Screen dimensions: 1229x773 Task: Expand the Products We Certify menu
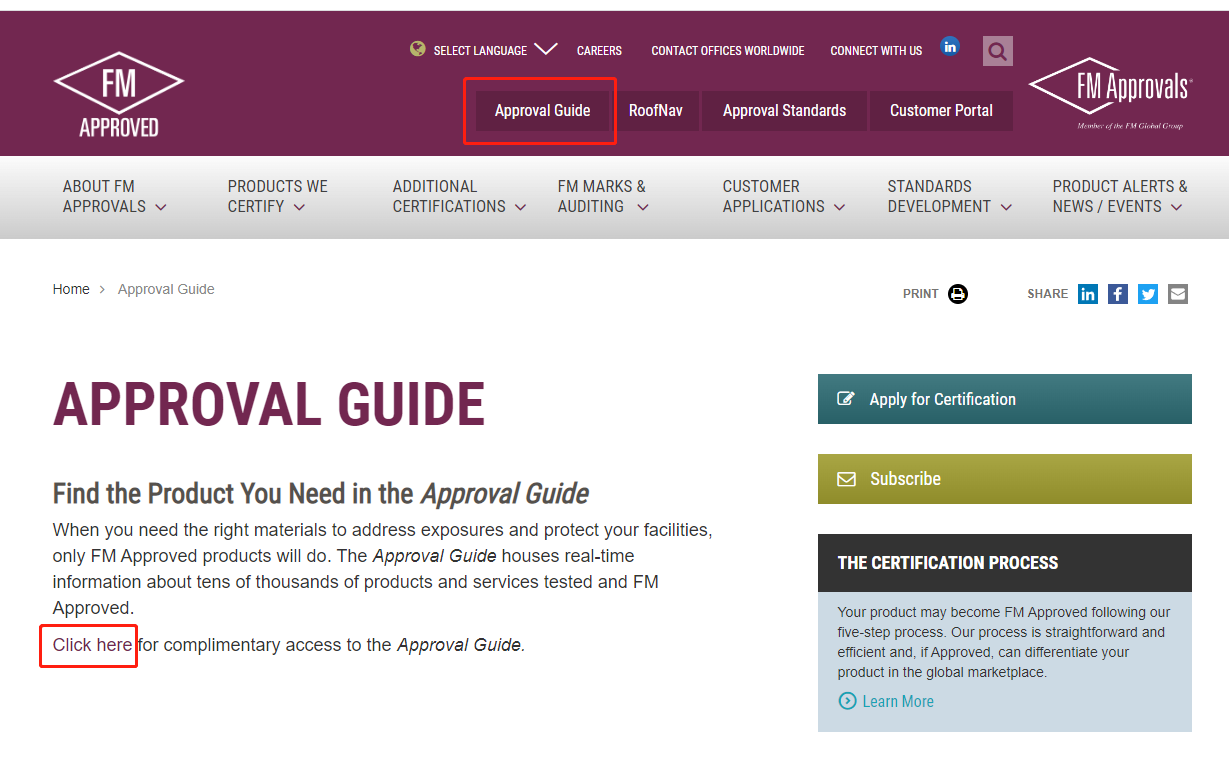pyautogui.click(x=278, y=196)
